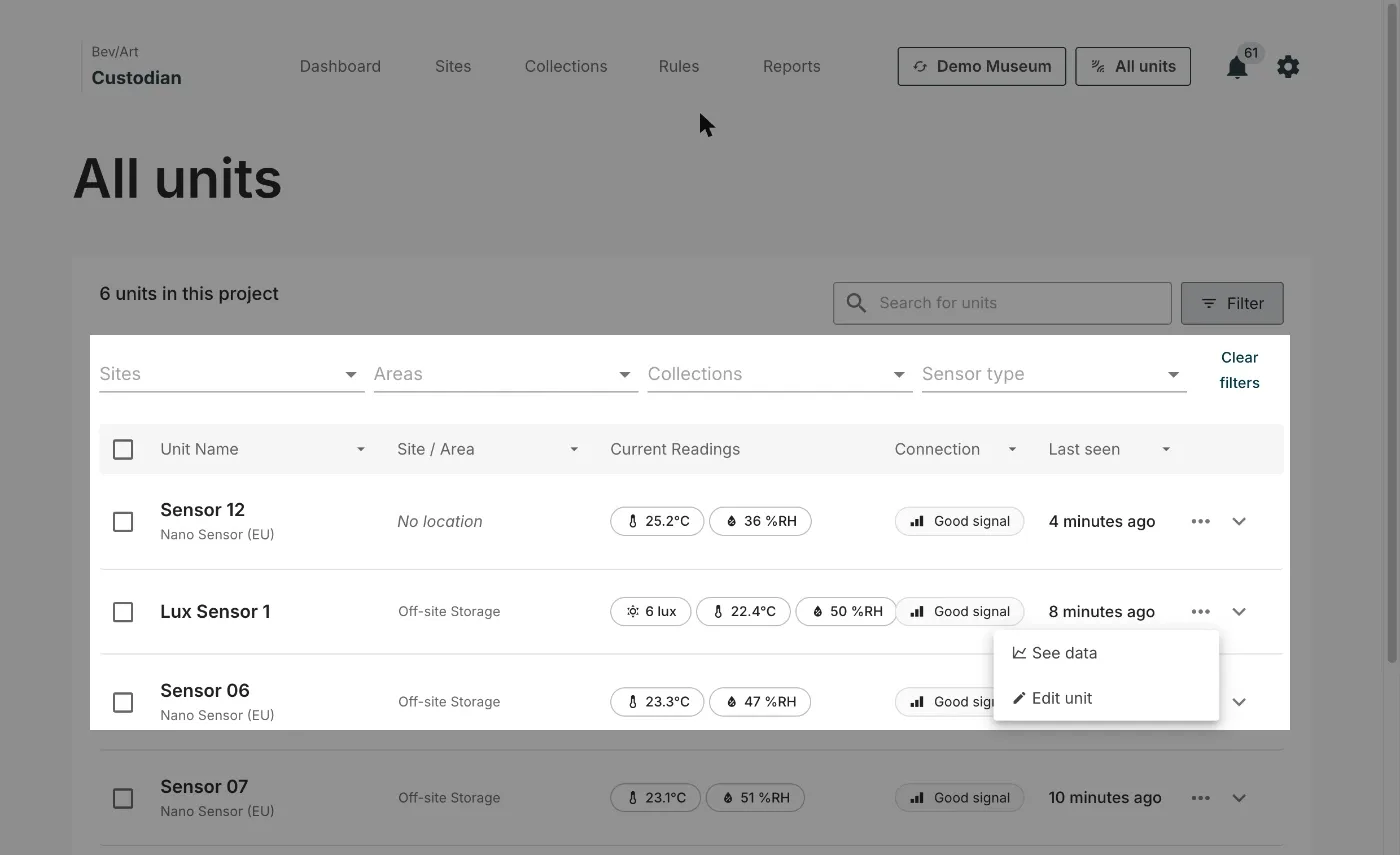This screenshot has width=1400, height=855.
Task: Click the 6 lux light reading chip
Action: tap(650, 611)
